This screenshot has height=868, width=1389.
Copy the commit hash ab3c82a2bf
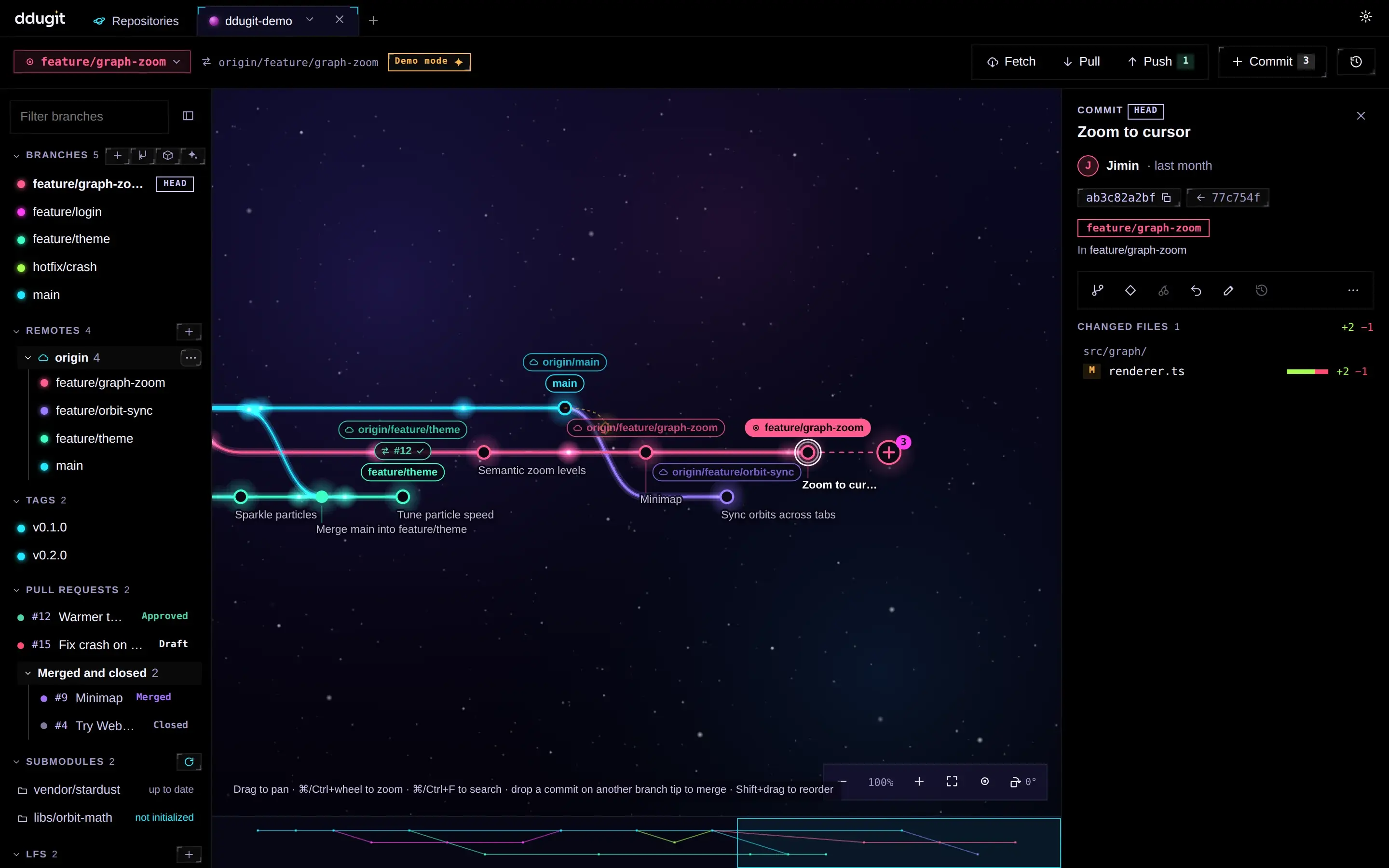click(1166, 198)
